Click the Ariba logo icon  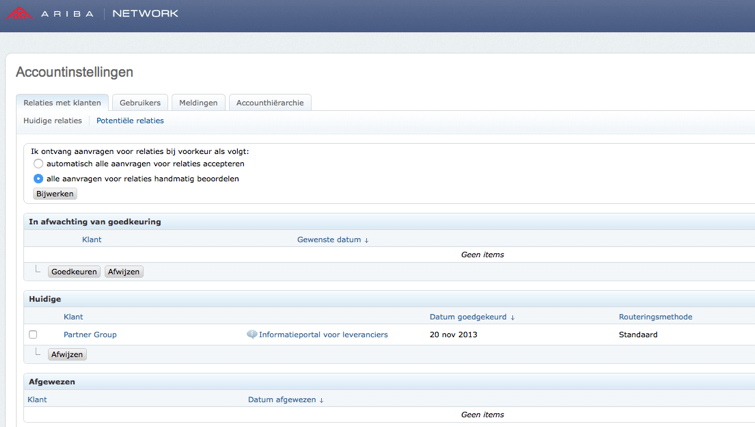(19, 13)
